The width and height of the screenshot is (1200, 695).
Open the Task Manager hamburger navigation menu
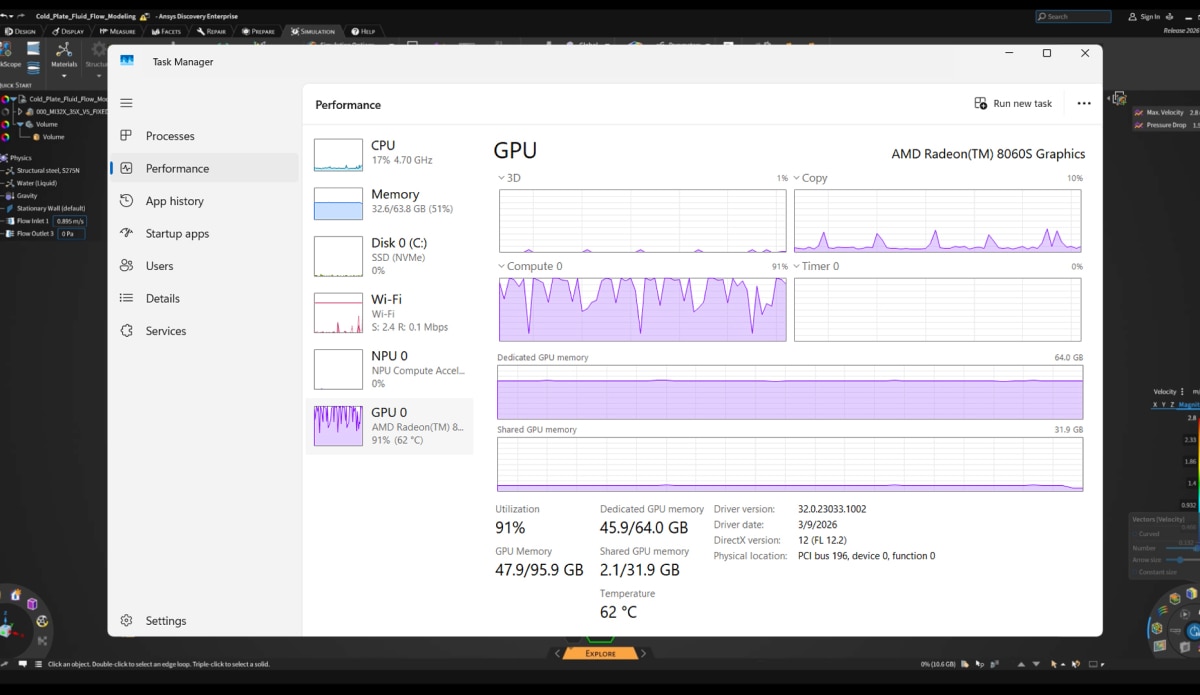click(x=126, y=103)
